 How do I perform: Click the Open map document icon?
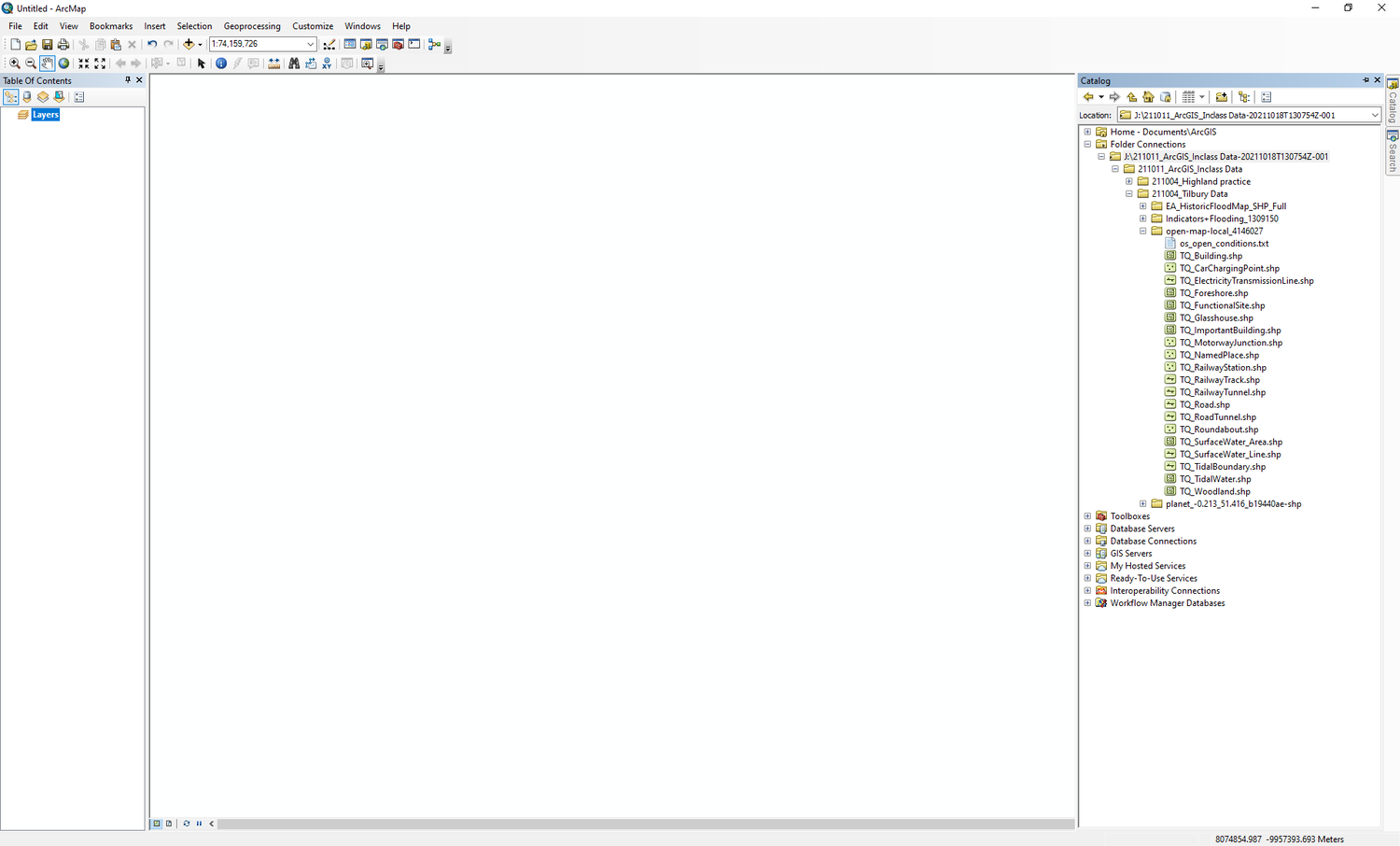[31, 44]
